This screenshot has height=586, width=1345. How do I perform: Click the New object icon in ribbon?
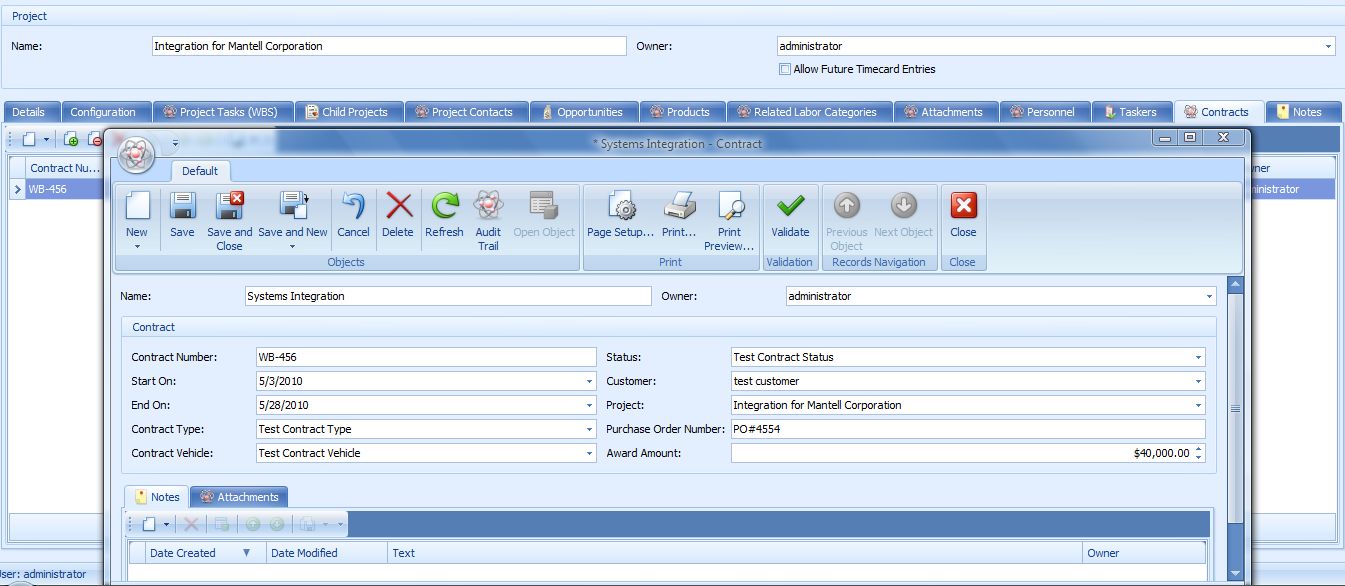point(137,206)
